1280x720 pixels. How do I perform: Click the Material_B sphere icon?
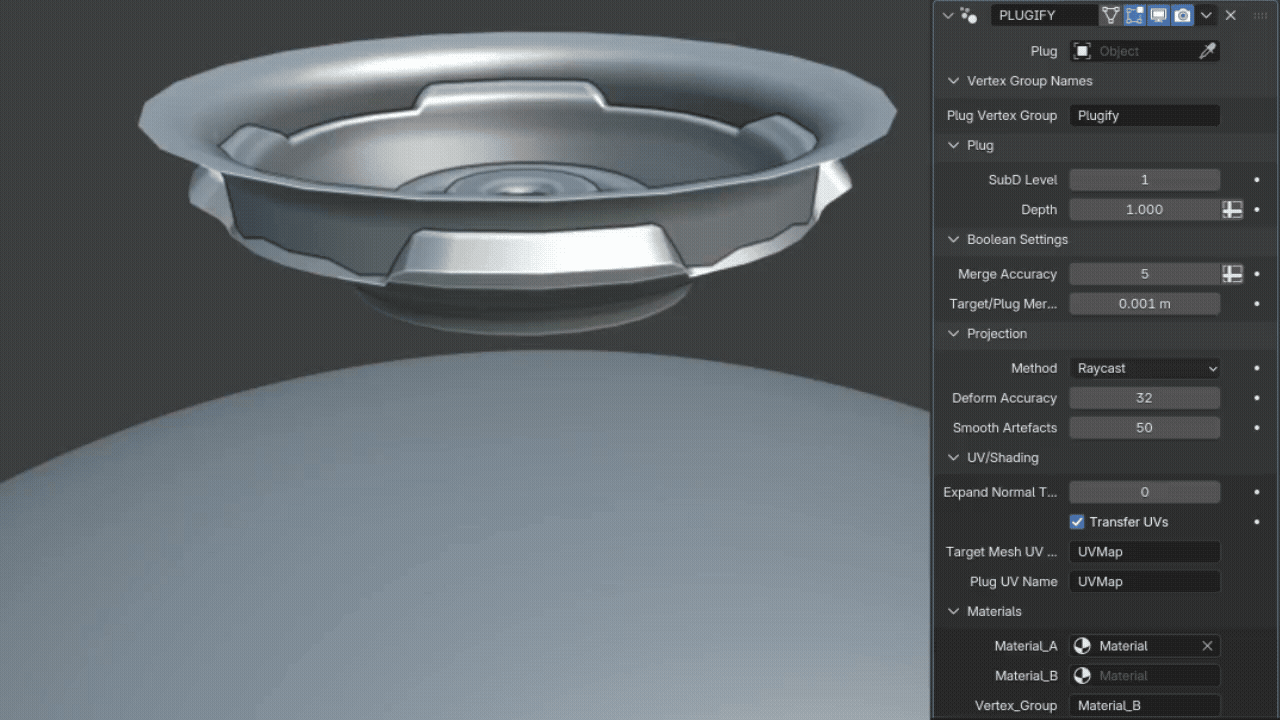tap(1082, 676)
